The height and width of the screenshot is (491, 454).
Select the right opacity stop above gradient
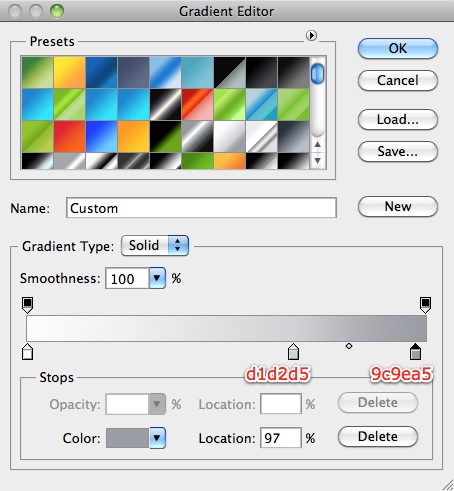tap(425, 305)
